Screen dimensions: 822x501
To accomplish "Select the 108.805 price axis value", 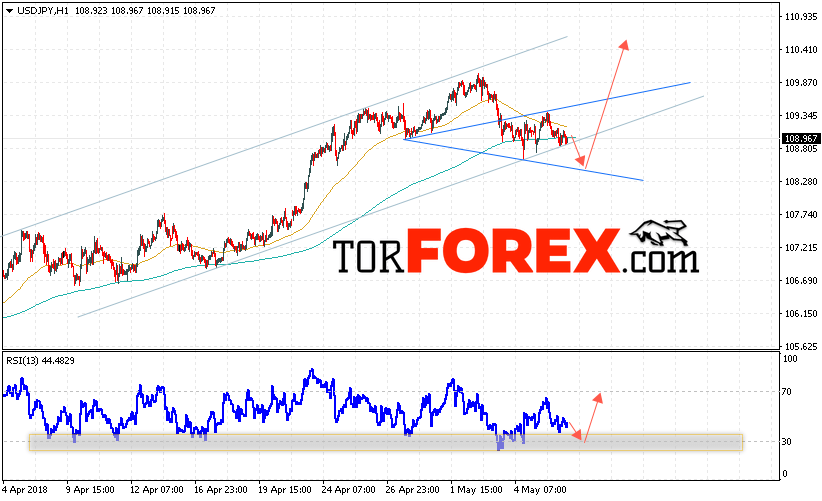I will click(x=801, y=149).
